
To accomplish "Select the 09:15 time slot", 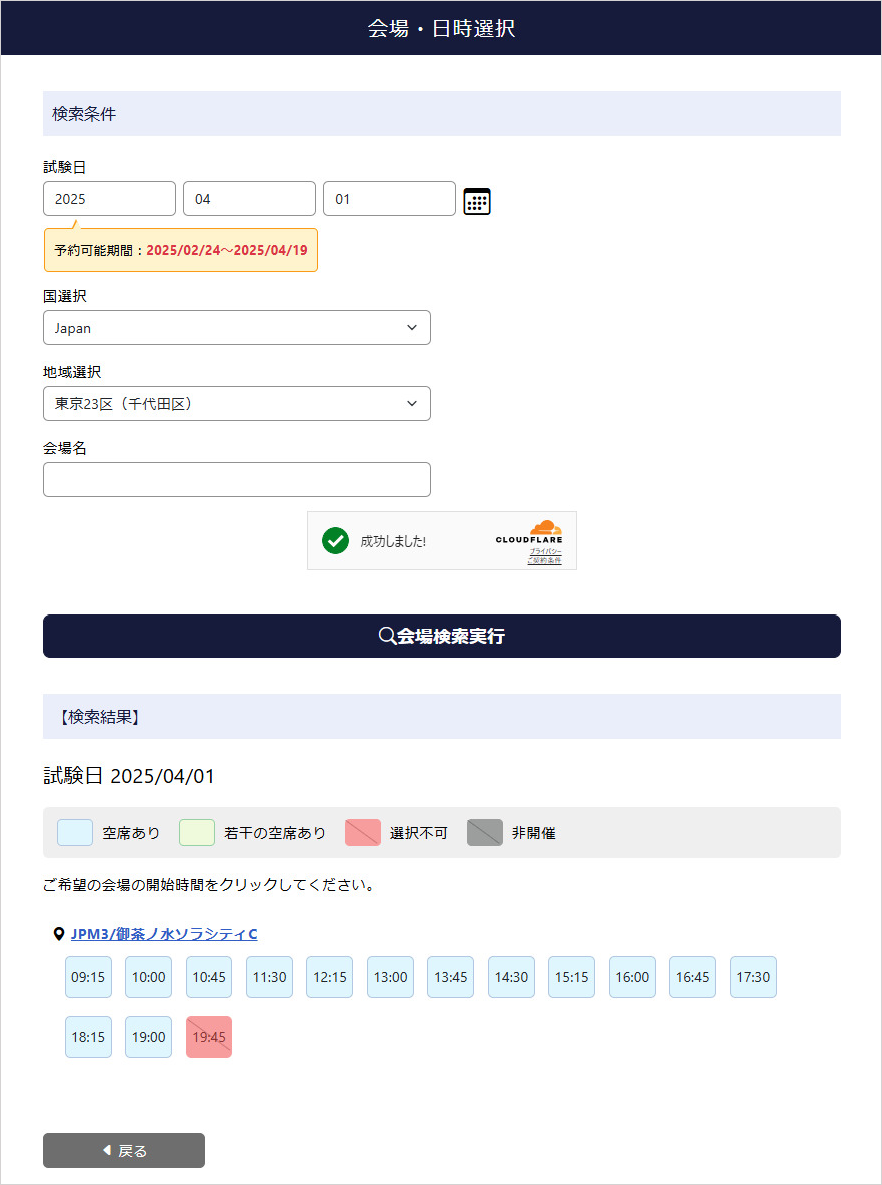I will (88, 977).
